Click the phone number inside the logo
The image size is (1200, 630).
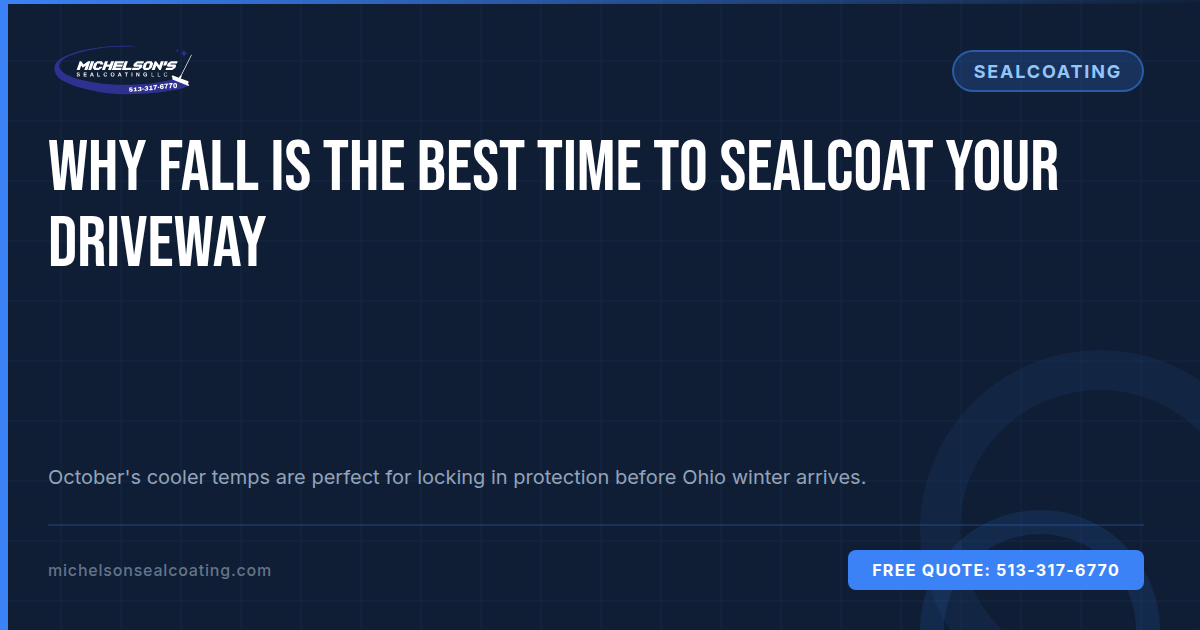(x=153, y=87)
